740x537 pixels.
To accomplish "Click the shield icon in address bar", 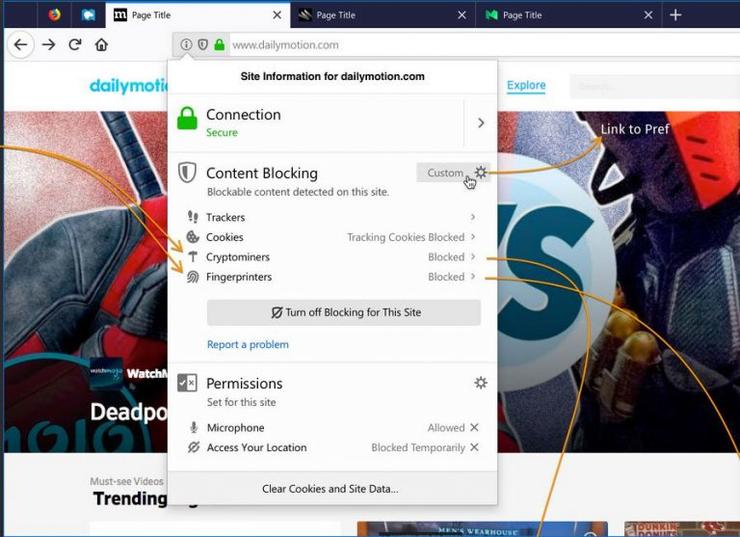I will [x=202, y=45].
